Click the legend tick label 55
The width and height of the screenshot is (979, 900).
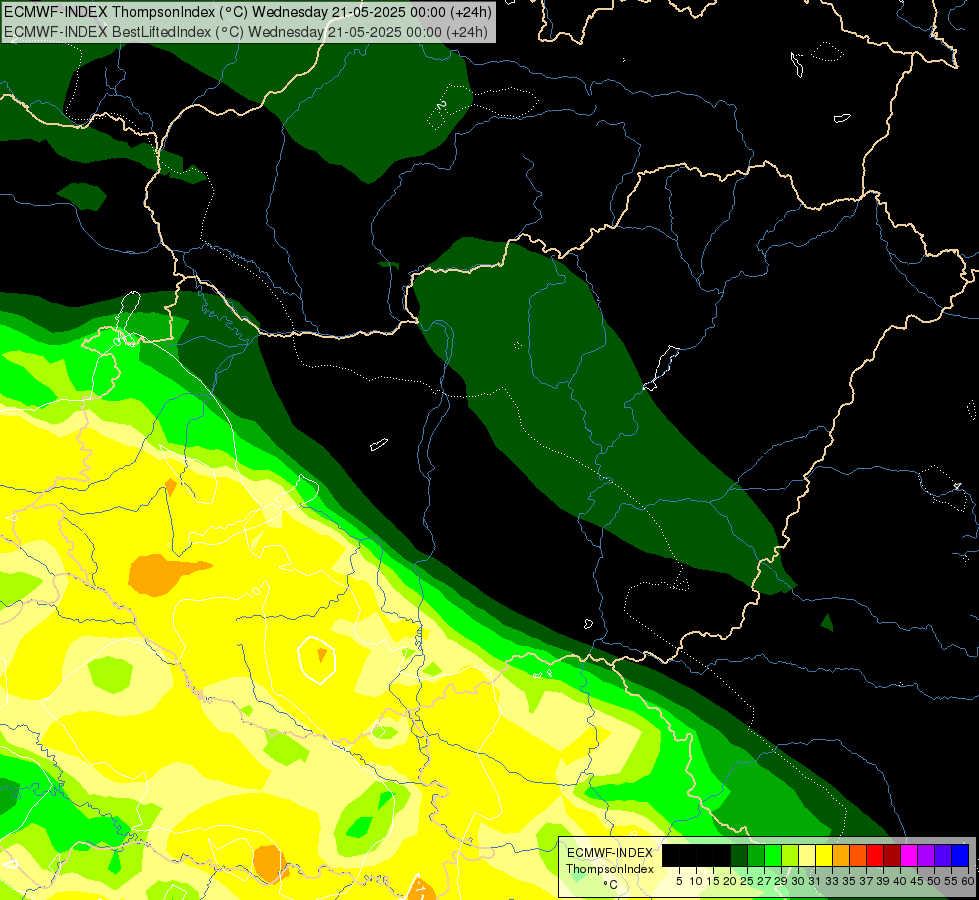point(952,881)
